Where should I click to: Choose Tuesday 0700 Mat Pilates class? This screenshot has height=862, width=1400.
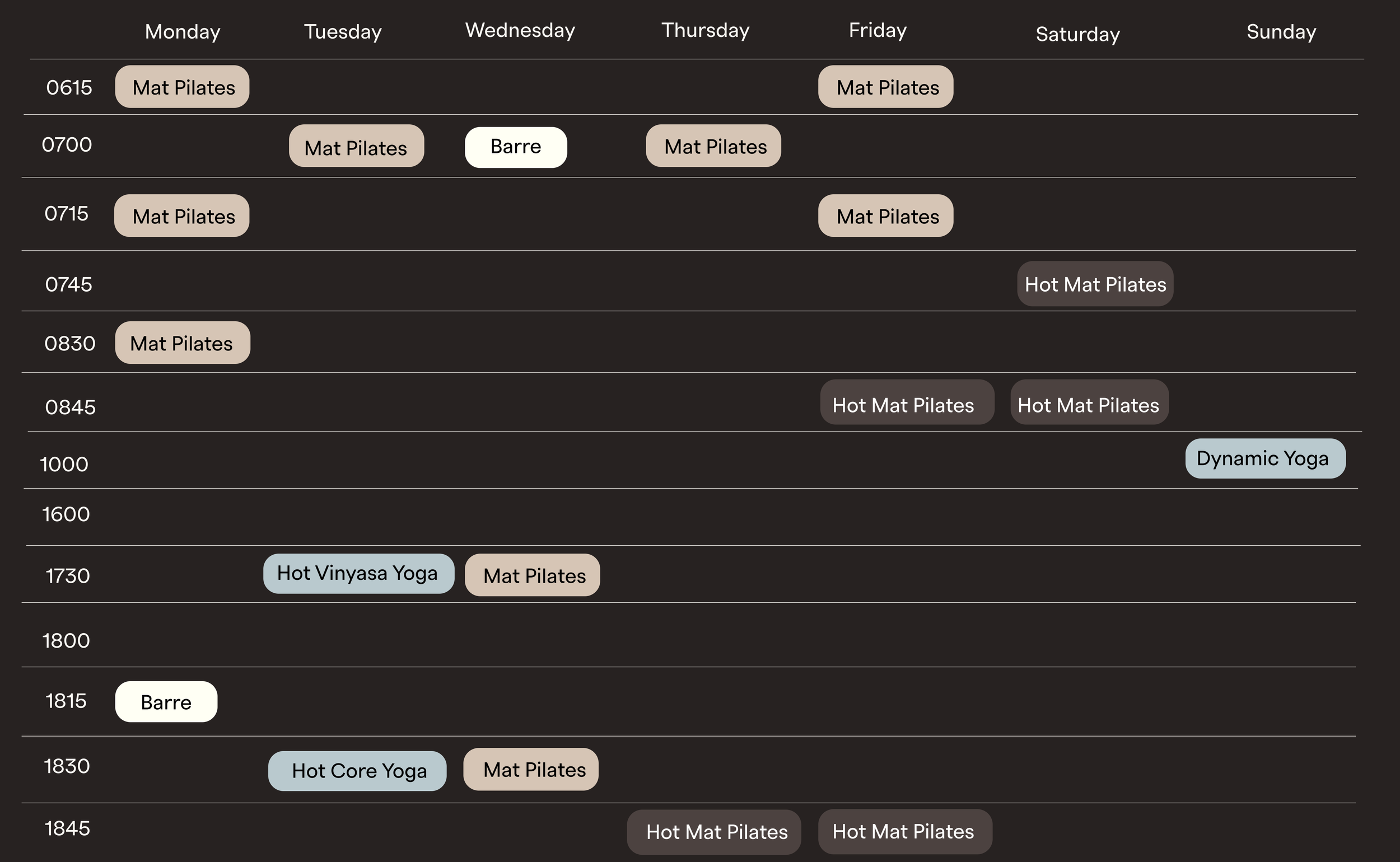[x=356, y=146]
